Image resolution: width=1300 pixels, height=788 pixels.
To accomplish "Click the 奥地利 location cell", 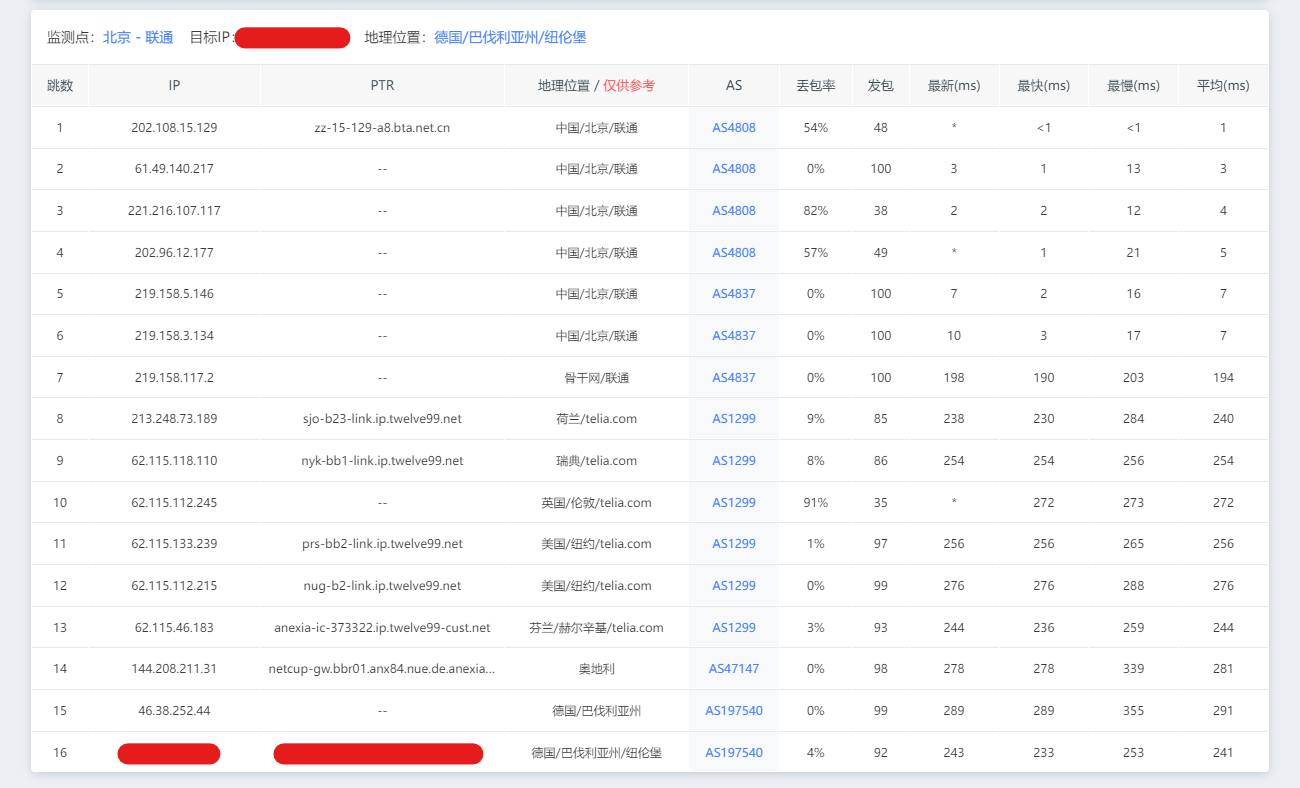I will [596, 669].
